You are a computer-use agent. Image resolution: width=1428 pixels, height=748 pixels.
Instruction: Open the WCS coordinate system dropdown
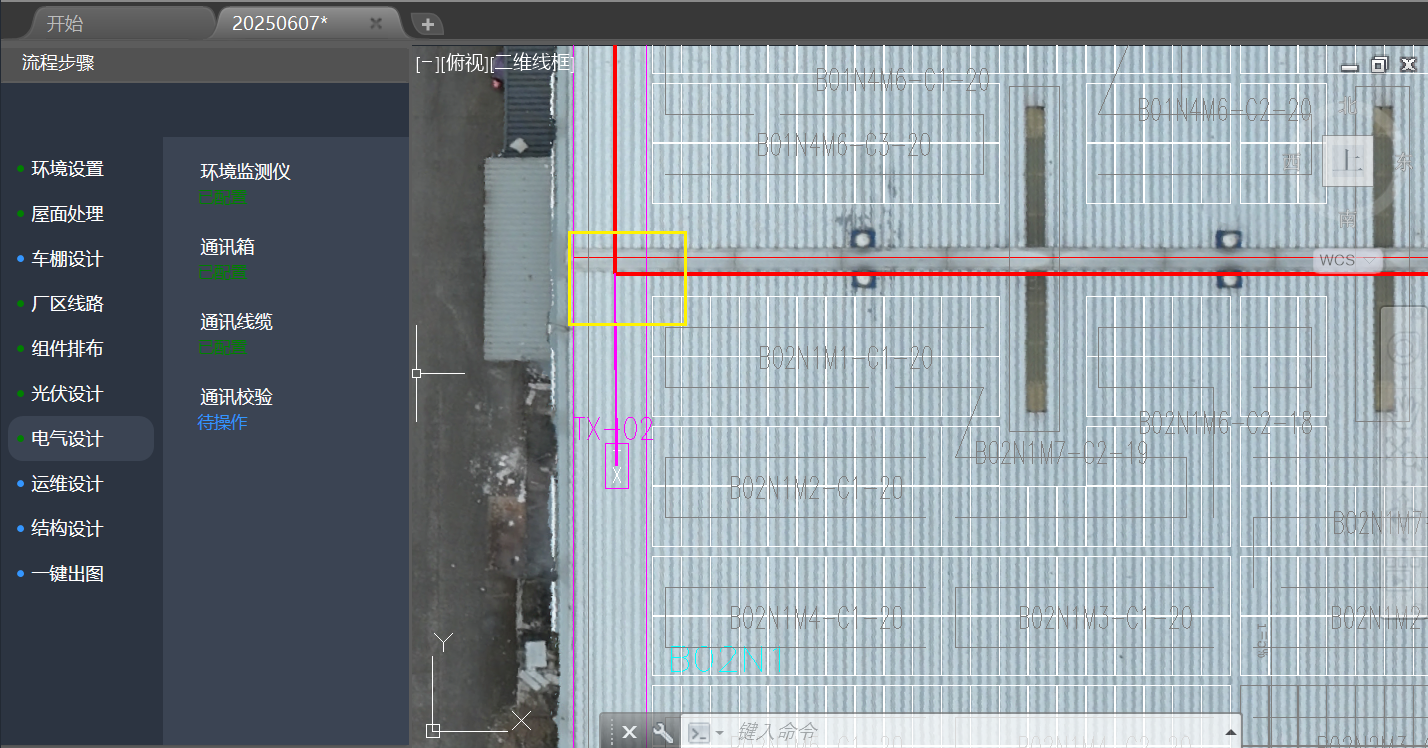[x=1347, y=260]
